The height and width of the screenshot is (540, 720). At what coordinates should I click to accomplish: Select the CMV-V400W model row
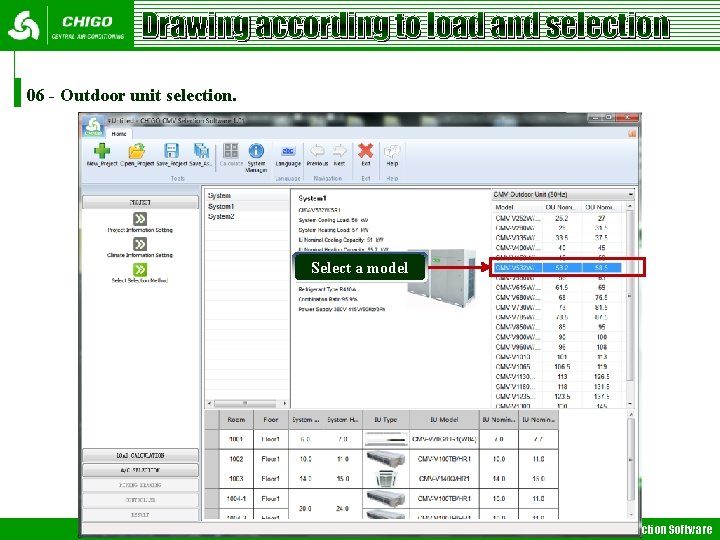pyautogui.click(x=558, y=248)
